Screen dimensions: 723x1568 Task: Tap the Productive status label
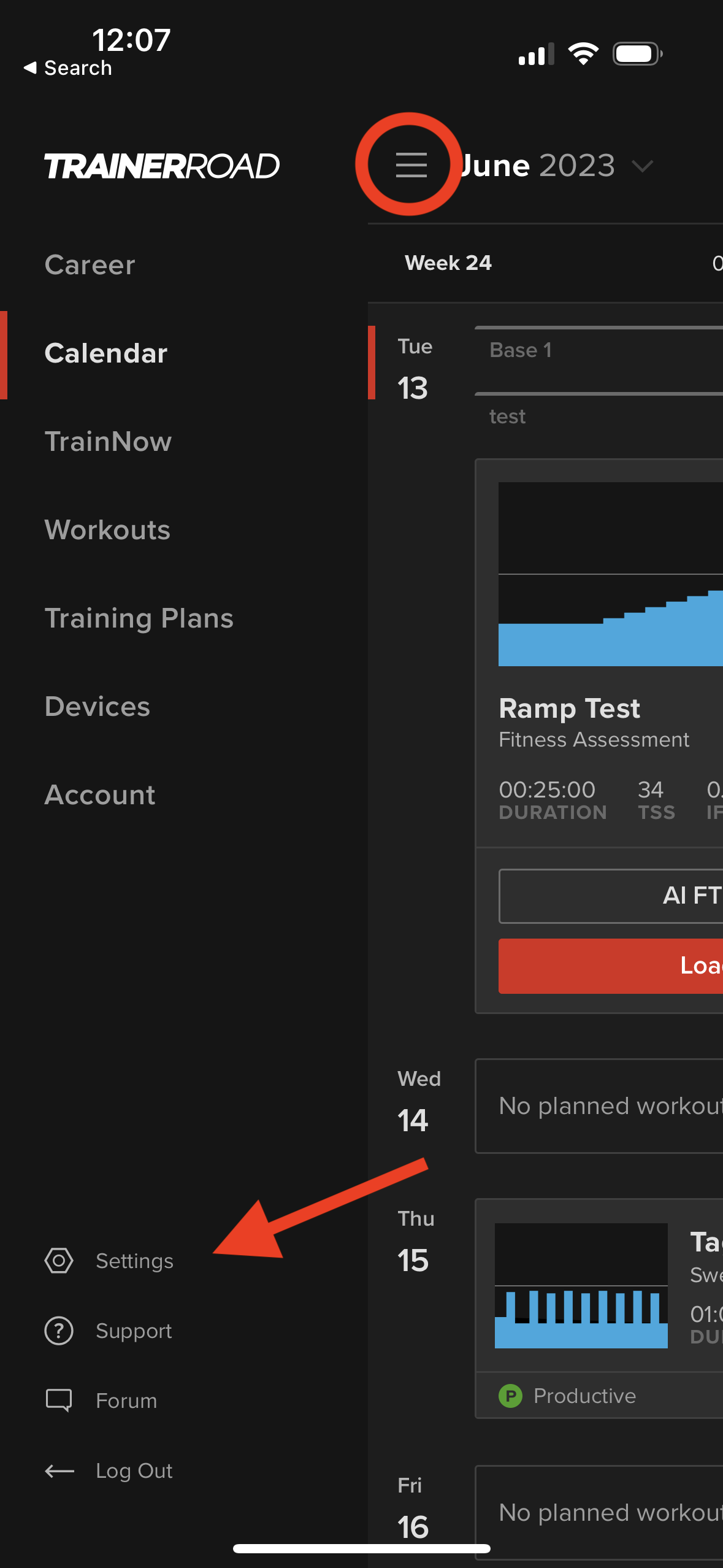tap(584, 1396)
